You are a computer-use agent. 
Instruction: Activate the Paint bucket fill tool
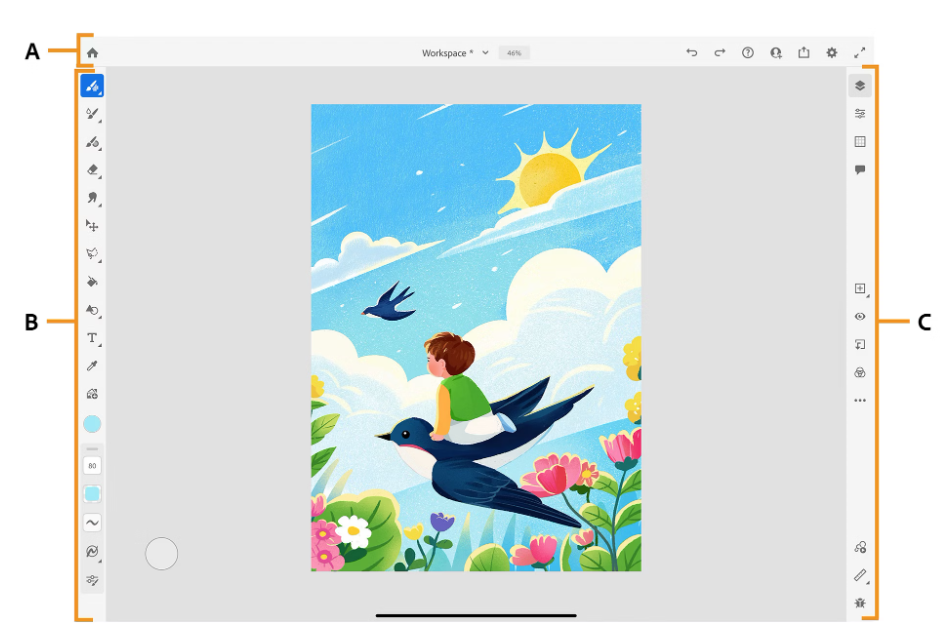pos(92,282)
